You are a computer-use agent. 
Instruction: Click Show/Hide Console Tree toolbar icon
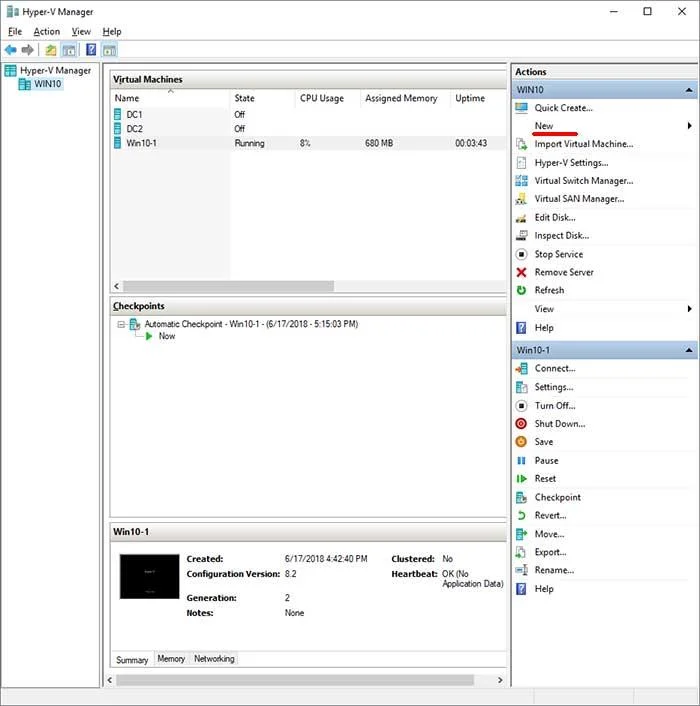click(69, 50)
